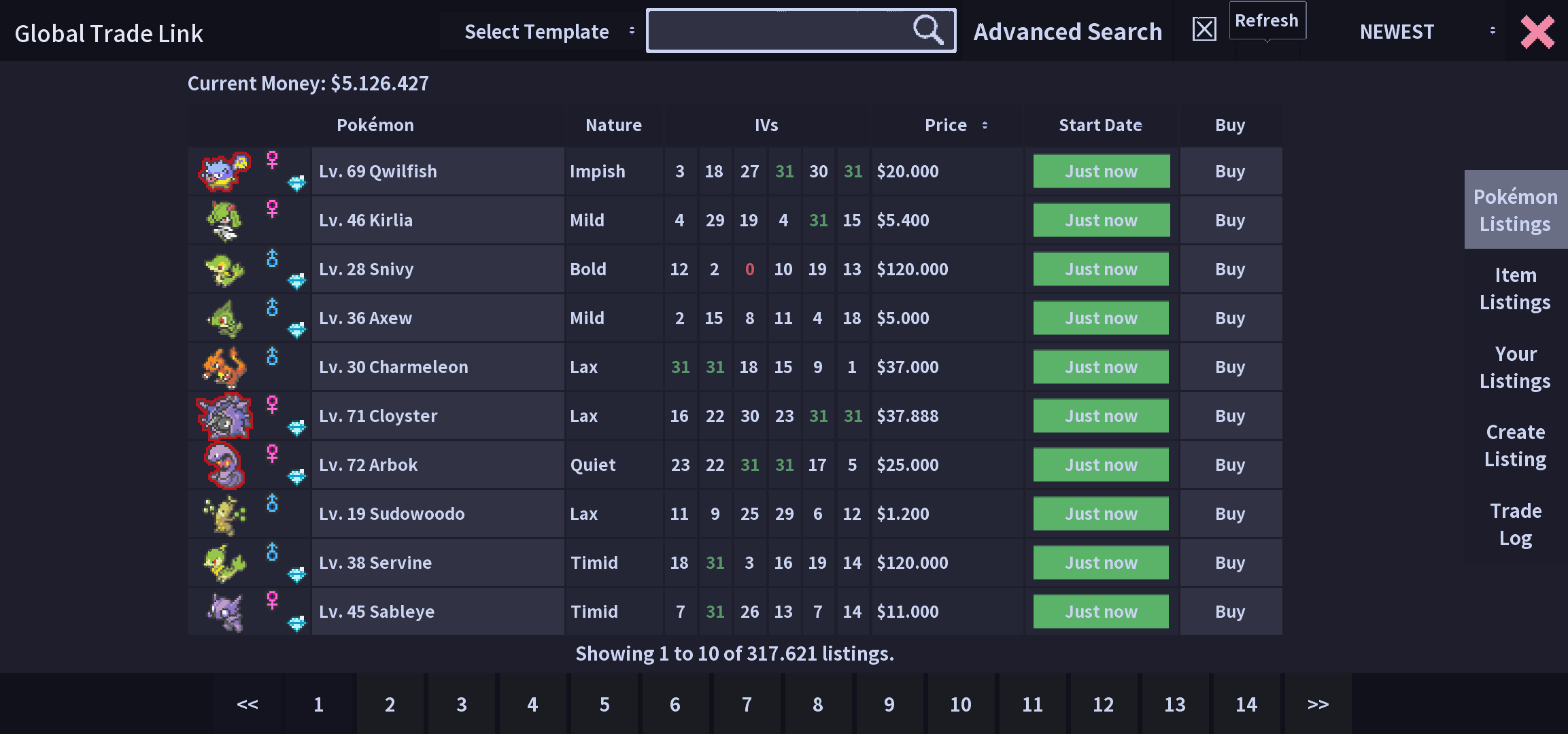Click the Qwilfish sprite icon

point(224,171)
